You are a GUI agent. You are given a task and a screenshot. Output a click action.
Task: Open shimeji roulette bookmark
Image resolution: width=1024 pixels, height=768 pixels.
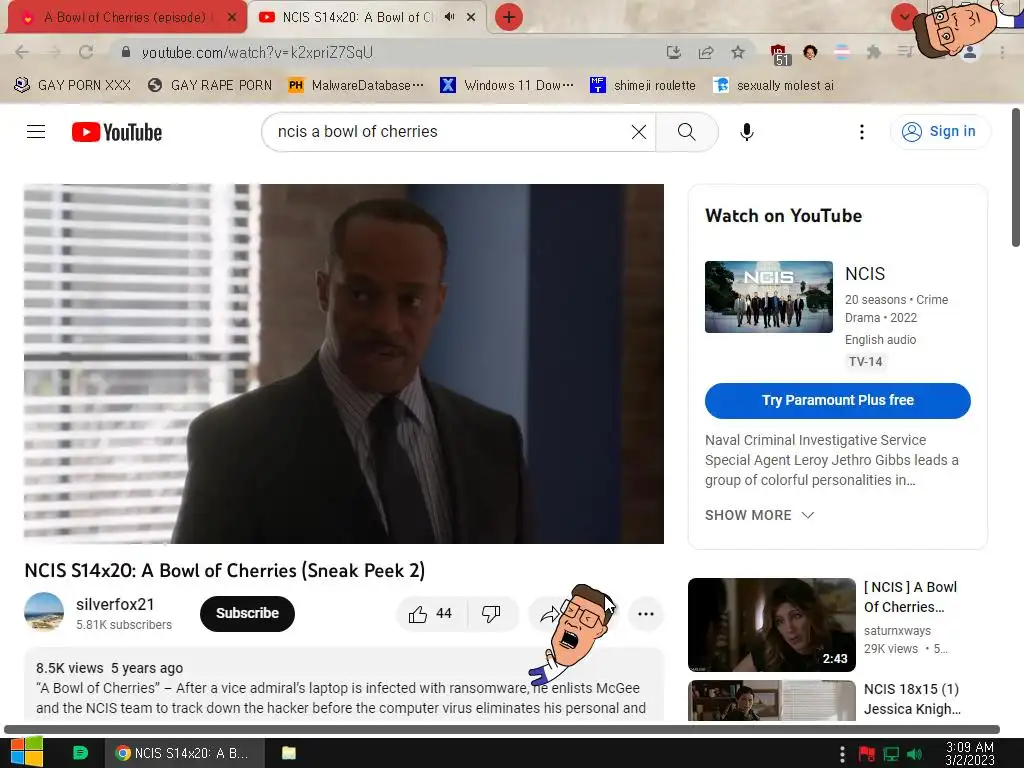(x=643, y=85)
